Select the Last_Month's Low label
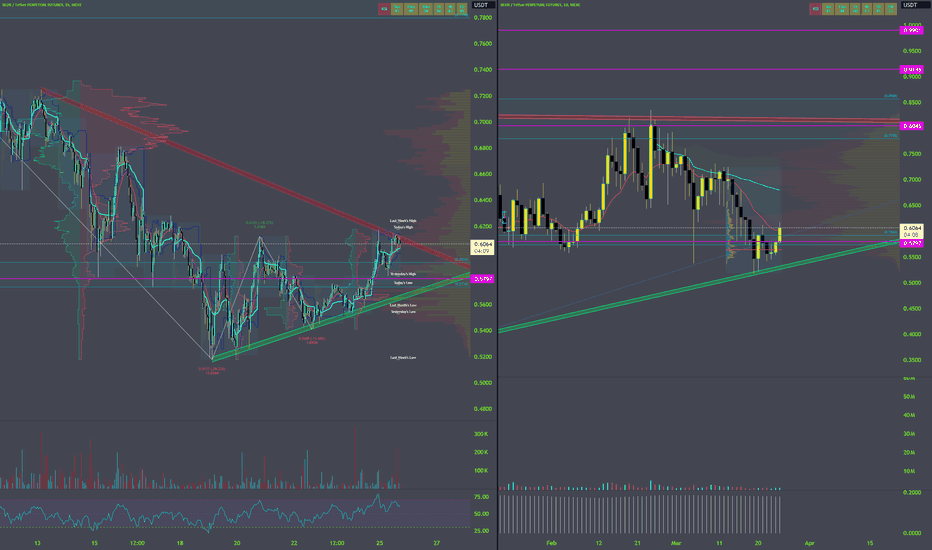This screenshot has width=932, height=550. coord(403,306)
